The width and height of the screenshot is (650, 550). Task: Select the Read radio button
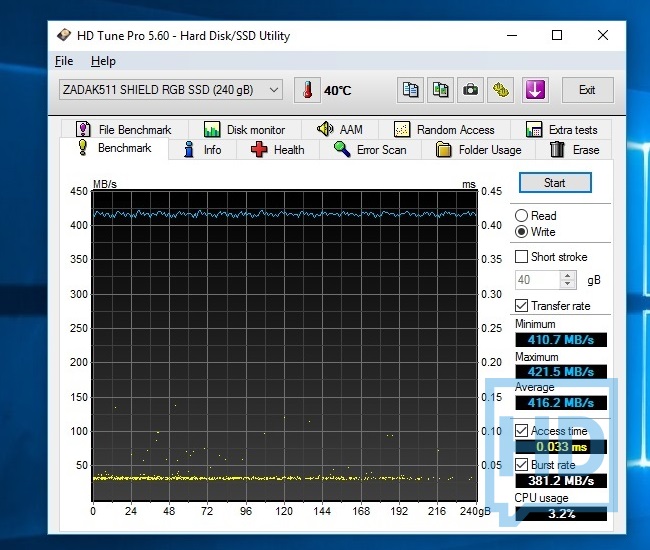pos(522,216)
